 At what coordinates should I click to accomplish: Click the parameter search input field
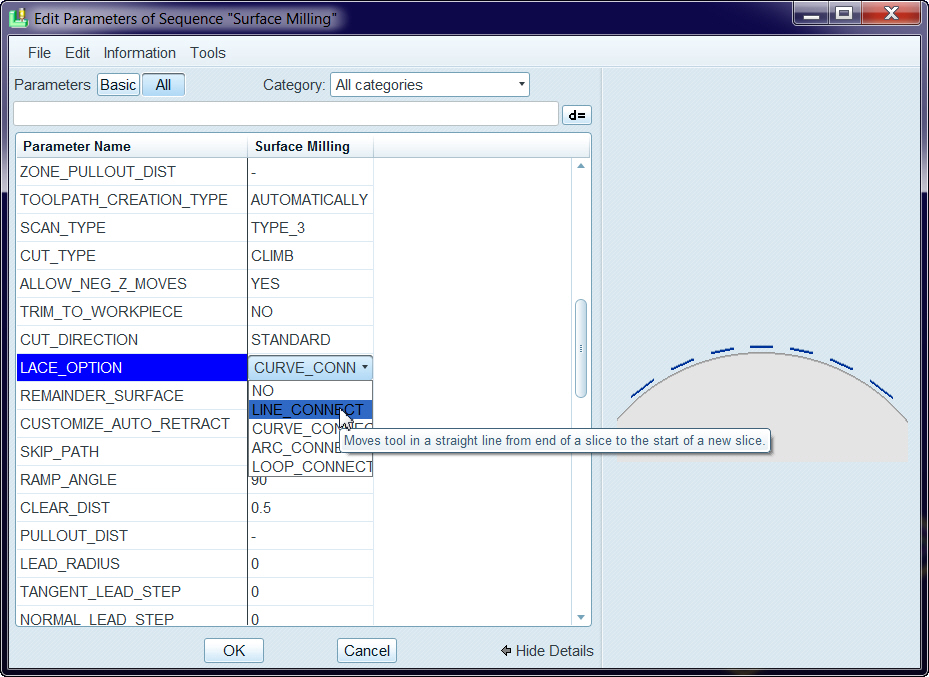[x=285, y=114]
